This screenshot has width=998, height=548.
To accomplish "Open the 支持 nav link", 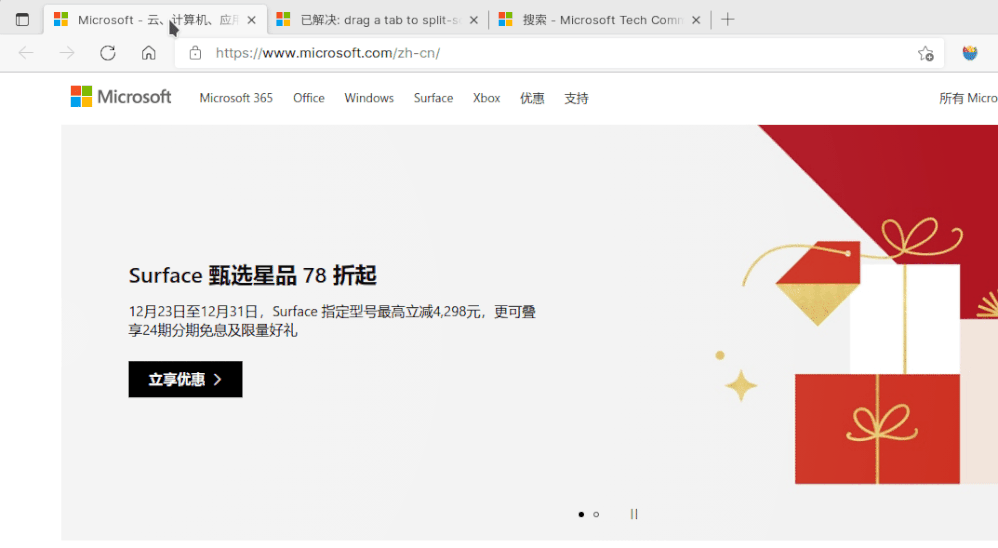I will (x=576, y=98).
